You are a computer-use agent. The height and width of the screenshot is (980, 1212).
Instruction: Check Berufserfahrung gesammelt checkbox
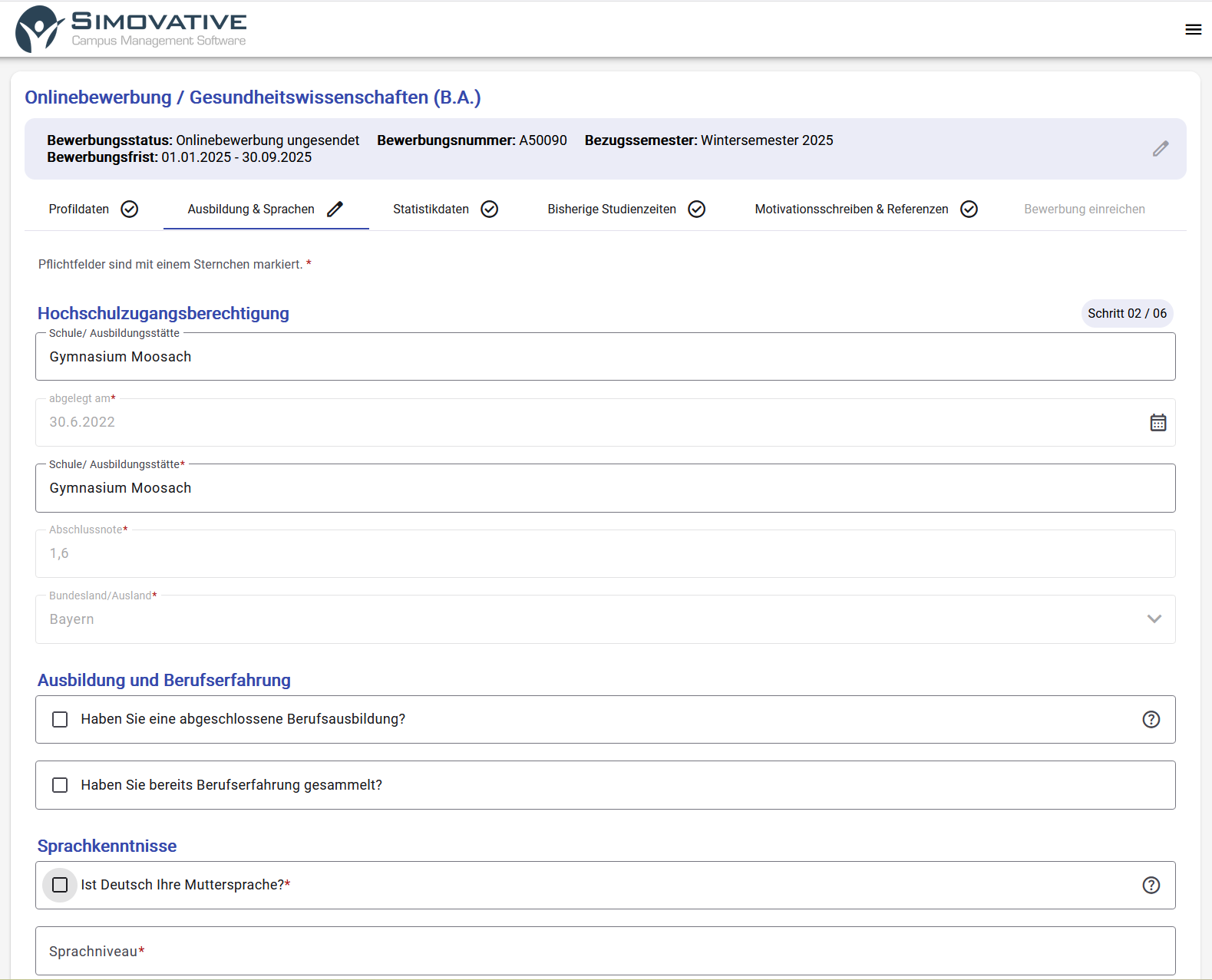point(60,785)
